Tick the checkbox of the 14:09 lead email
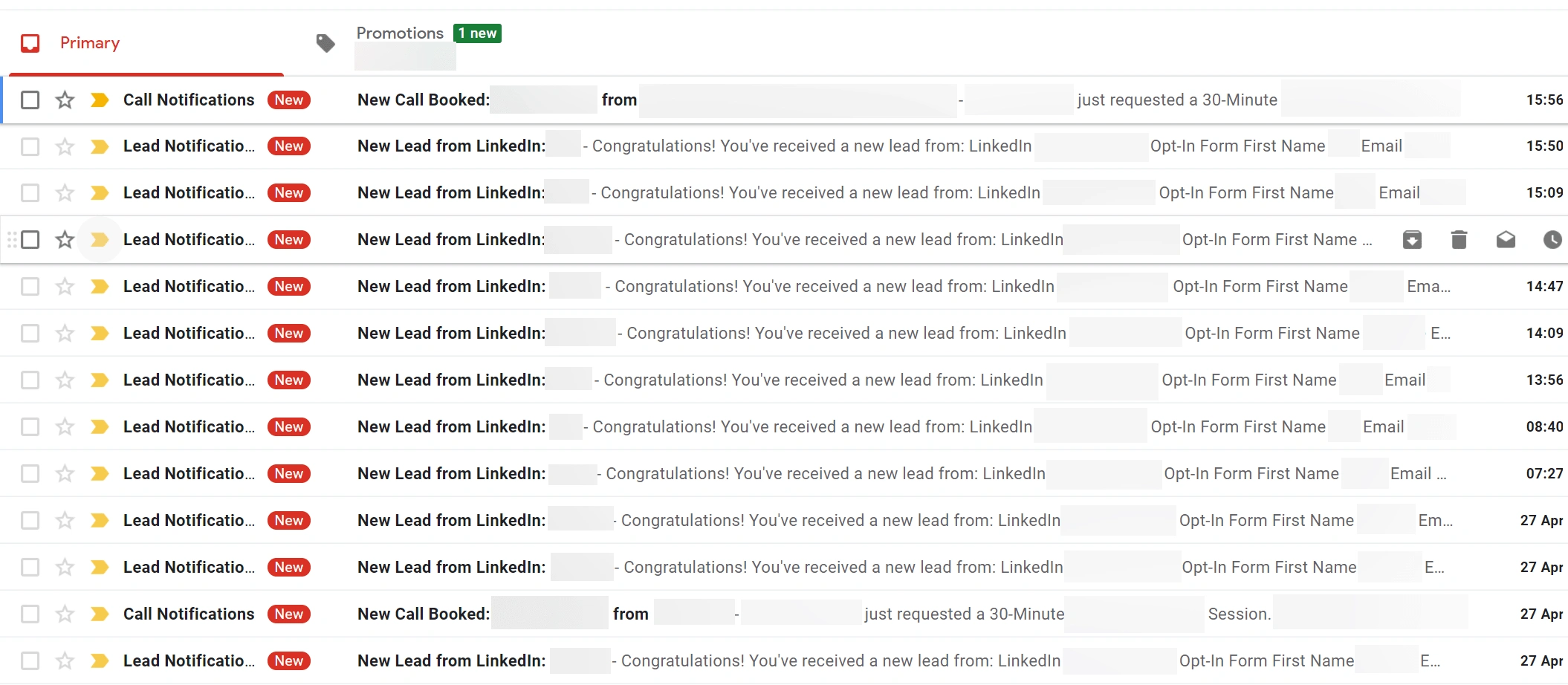 [x=30, y=334]
